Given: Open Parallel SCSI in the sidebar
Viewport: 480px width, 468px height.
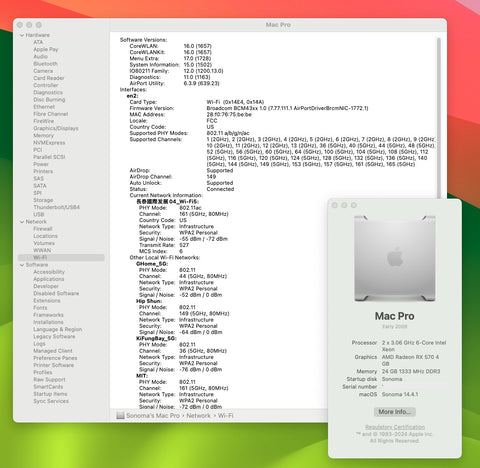Looking at the screenshot, I should [49, 157].
